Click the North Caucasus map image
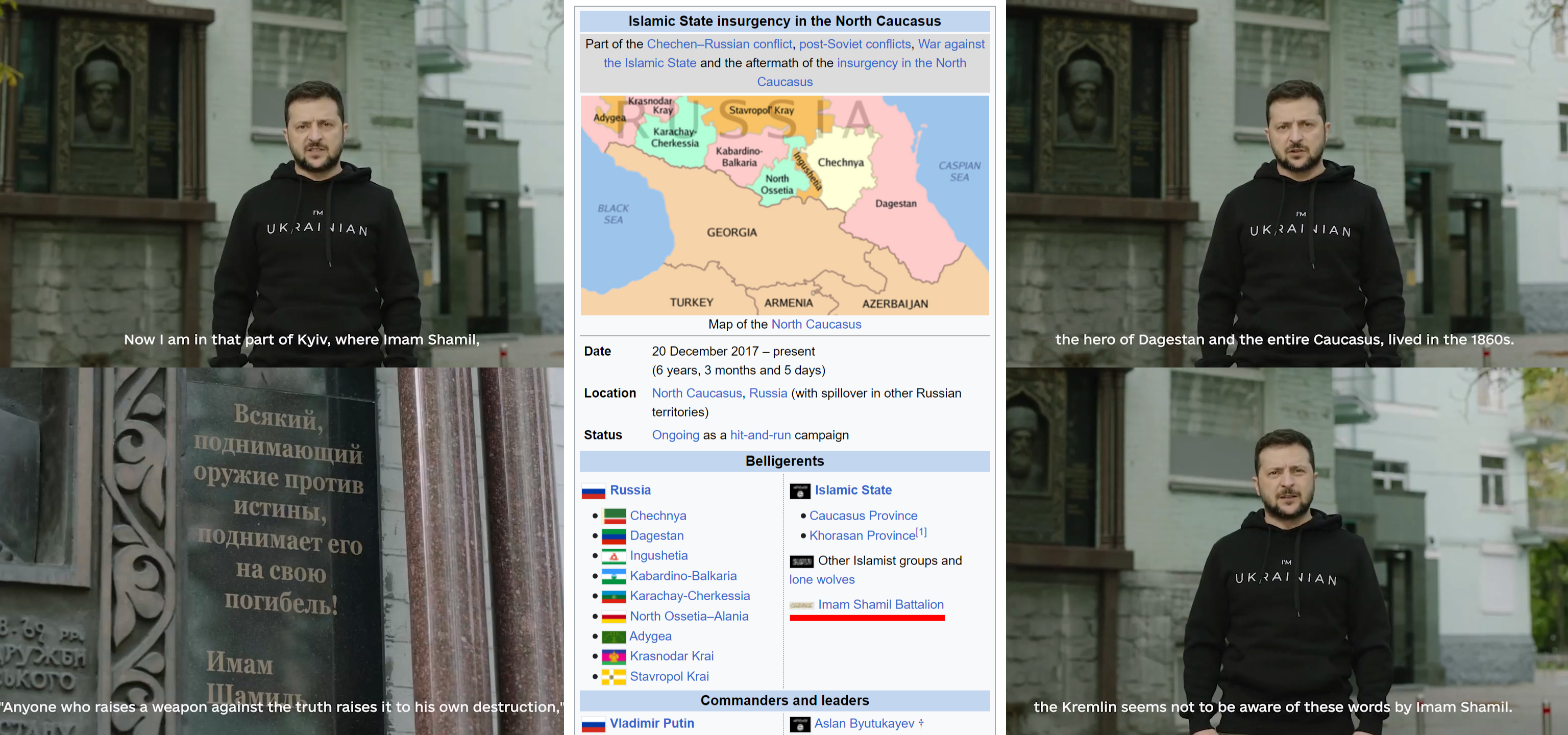The height and width of the screenshot is (735, 1568). [x=784, y=205]
